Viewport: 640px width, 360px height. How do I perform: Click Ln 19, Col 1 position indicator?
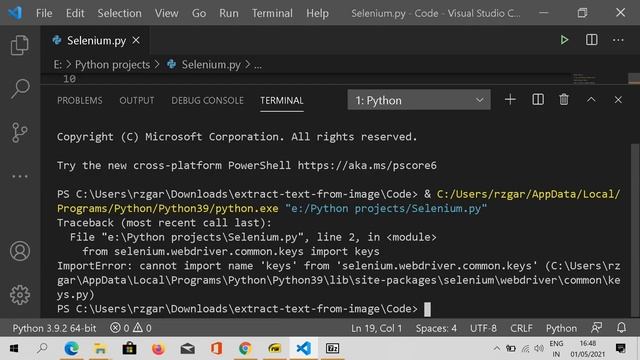(376, 328)
